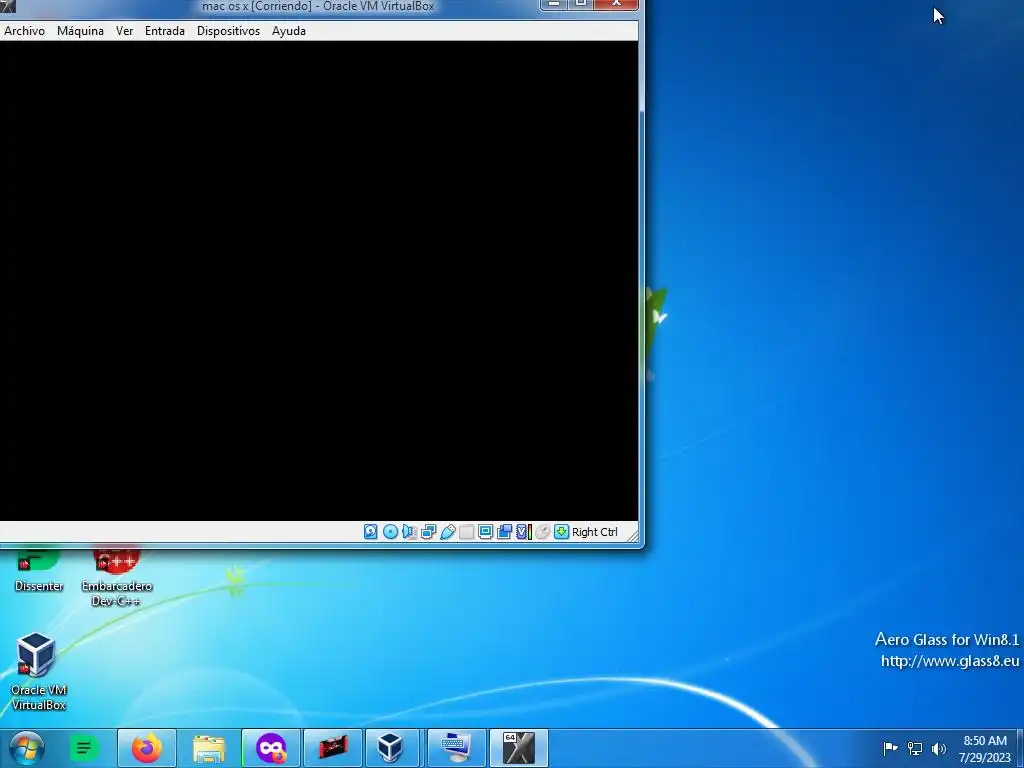Image resolution: width=1024 pixels, height=768 pixels.
Task: Click the network tray icon
Action: pos(915,748)
